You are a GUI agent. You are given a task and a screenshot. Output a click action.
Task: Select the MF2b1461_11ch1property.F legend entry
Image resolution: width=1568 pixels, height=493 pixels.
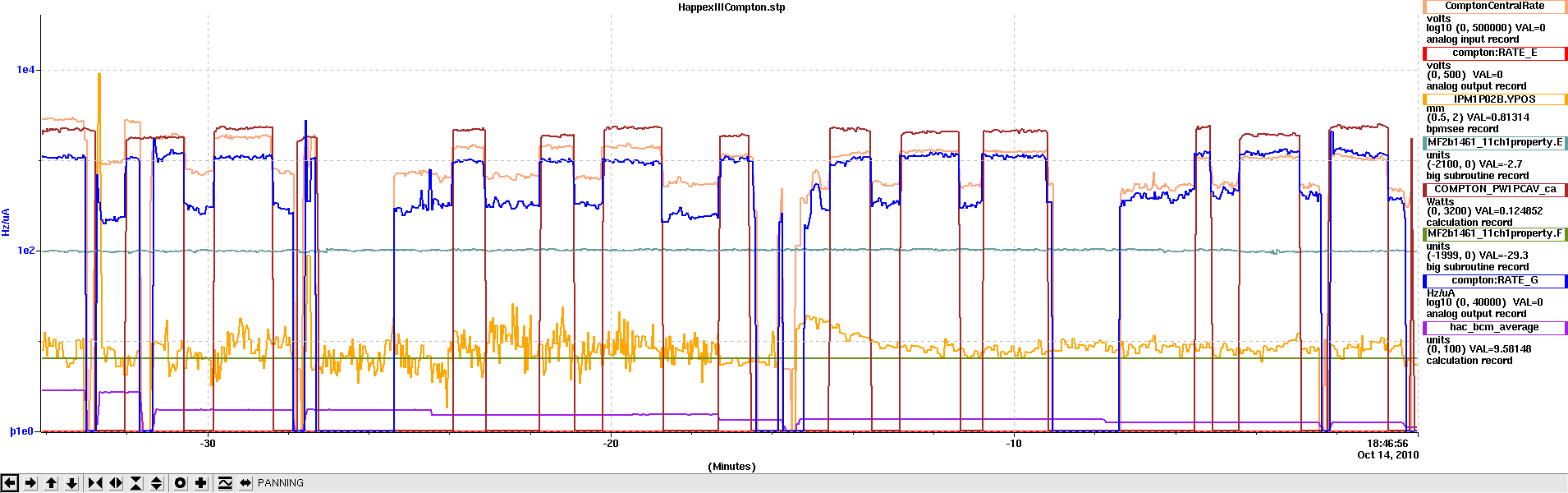(1495, 234)
